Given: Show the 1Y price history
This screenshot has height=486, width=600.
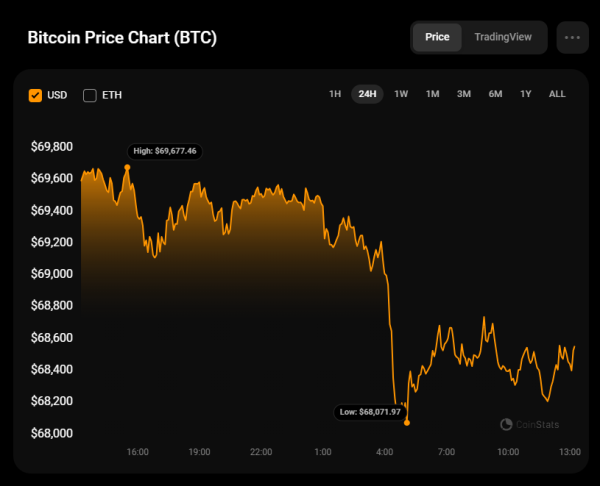Looking at the screenshot, I should coord(526,94).
